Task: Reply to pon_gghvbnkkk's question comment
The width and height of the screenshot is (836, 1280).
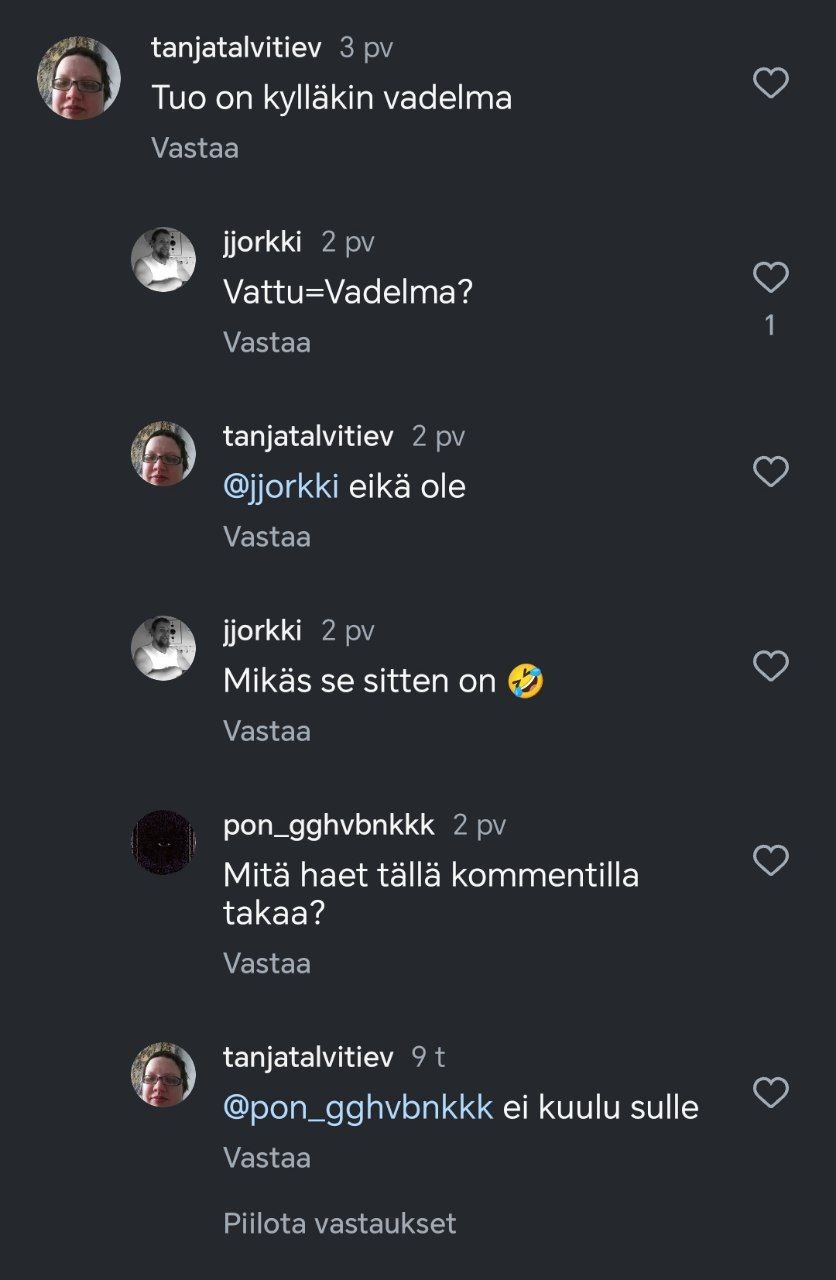Action: [x=267, y=963]
